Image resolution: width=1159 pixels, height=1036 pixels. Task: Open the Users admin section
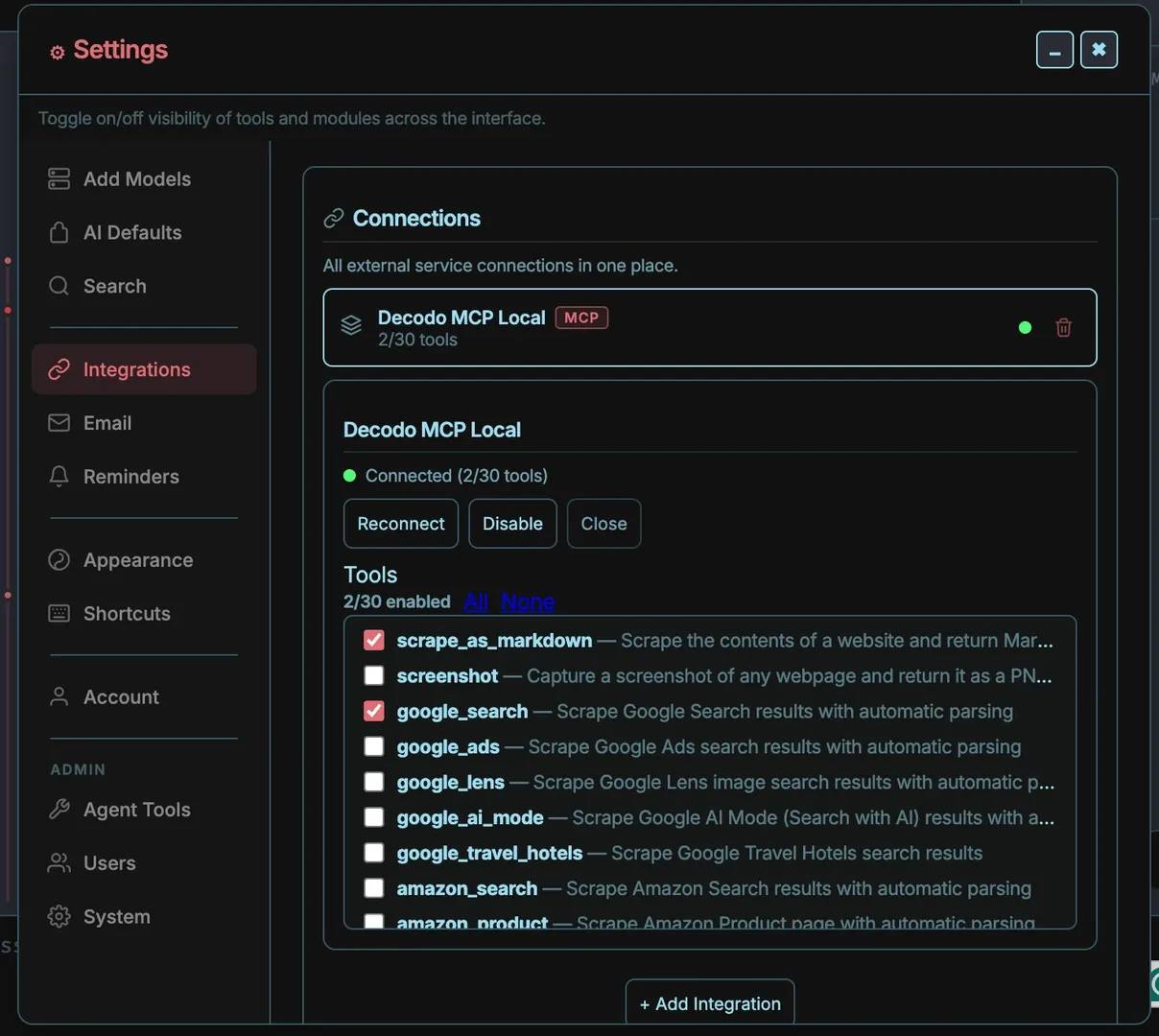tap(144, 863)
